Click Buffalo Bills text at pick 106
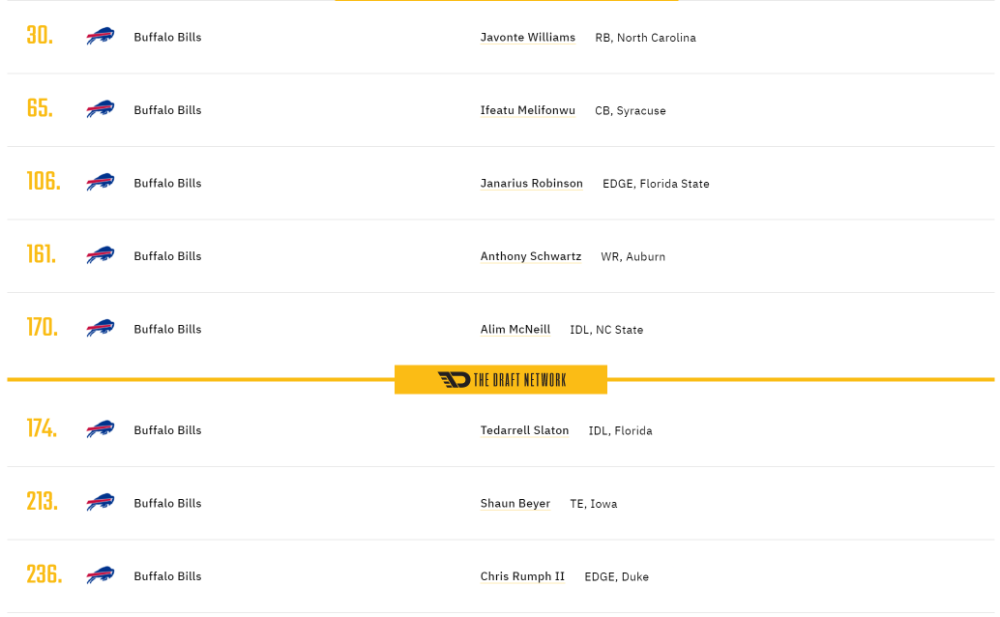Image resolution: width=1000 pixels, height=617 pixels. (168, 183)
